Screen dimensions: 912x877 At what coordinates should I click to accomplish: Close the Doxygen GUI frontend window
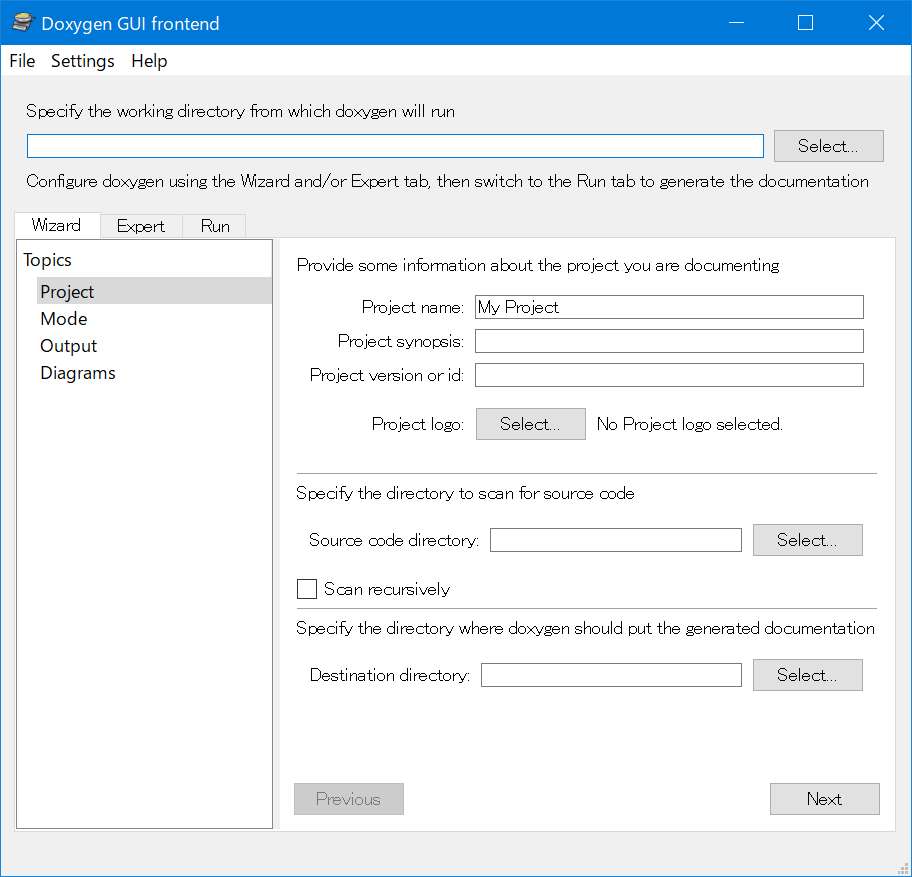pyautogui.click(x=875, y=23)
